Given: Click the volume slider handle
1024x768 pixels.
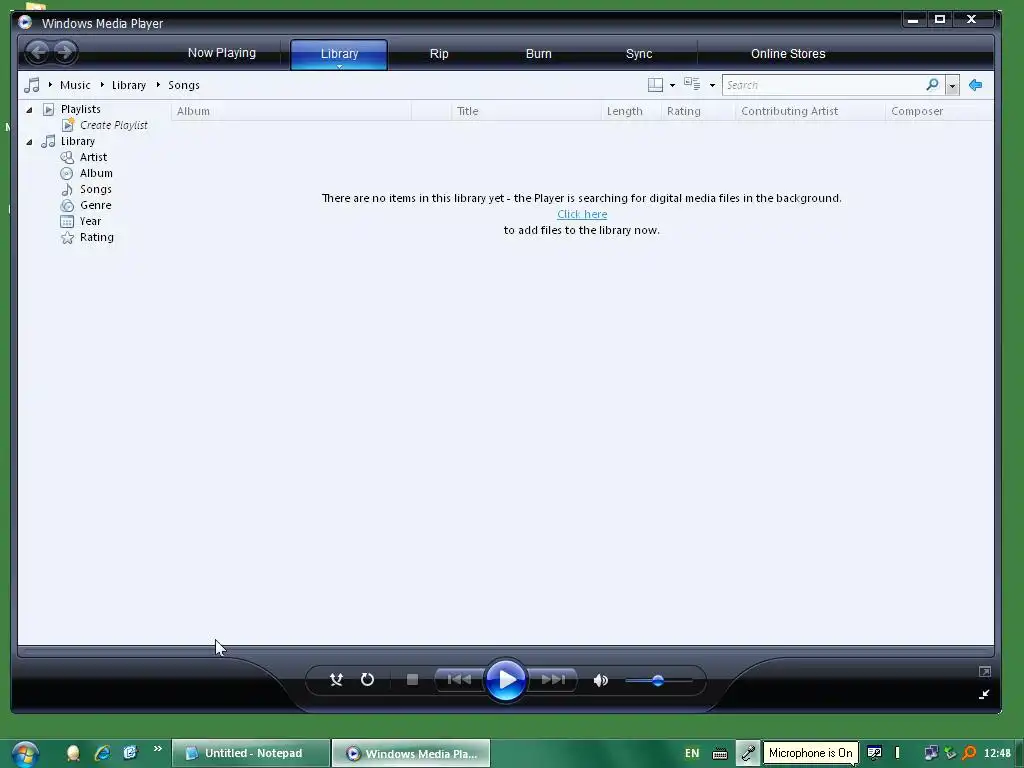Looking at the screenshot, I should [658, 680].
